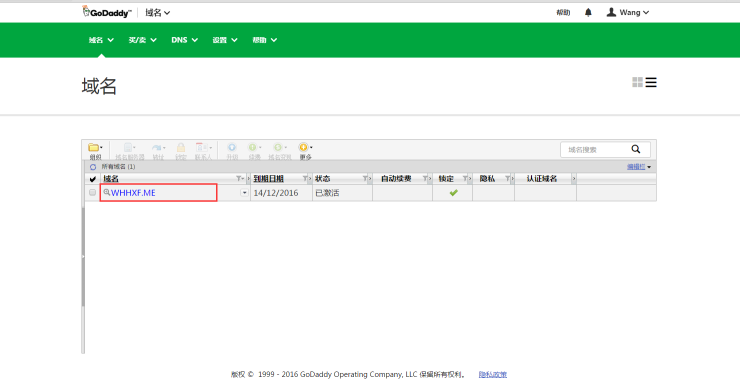740x379 pixels.
Task: Open the filter on 域名 column
Action: pyautogui.click(x=239, y=179)
